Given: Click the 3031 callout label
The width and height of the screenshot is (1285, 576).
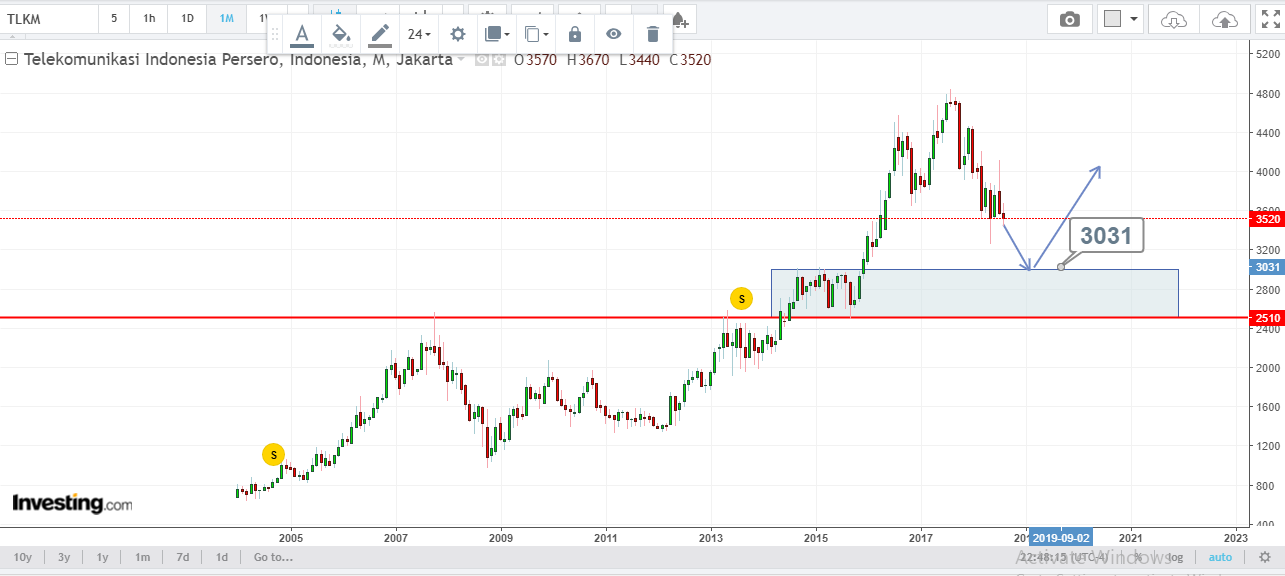Looking at the screenshot, I should (x=1106, y=236).
